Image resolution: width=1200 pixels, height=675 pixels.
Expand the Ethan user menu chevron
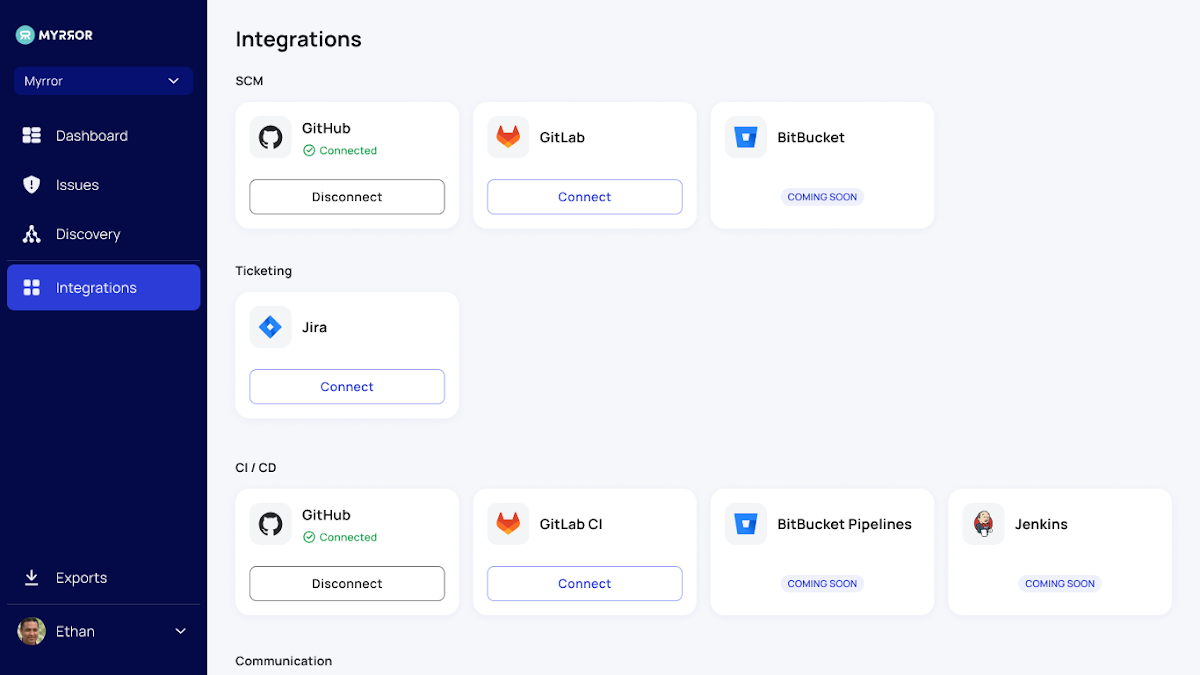click(181, 631)
